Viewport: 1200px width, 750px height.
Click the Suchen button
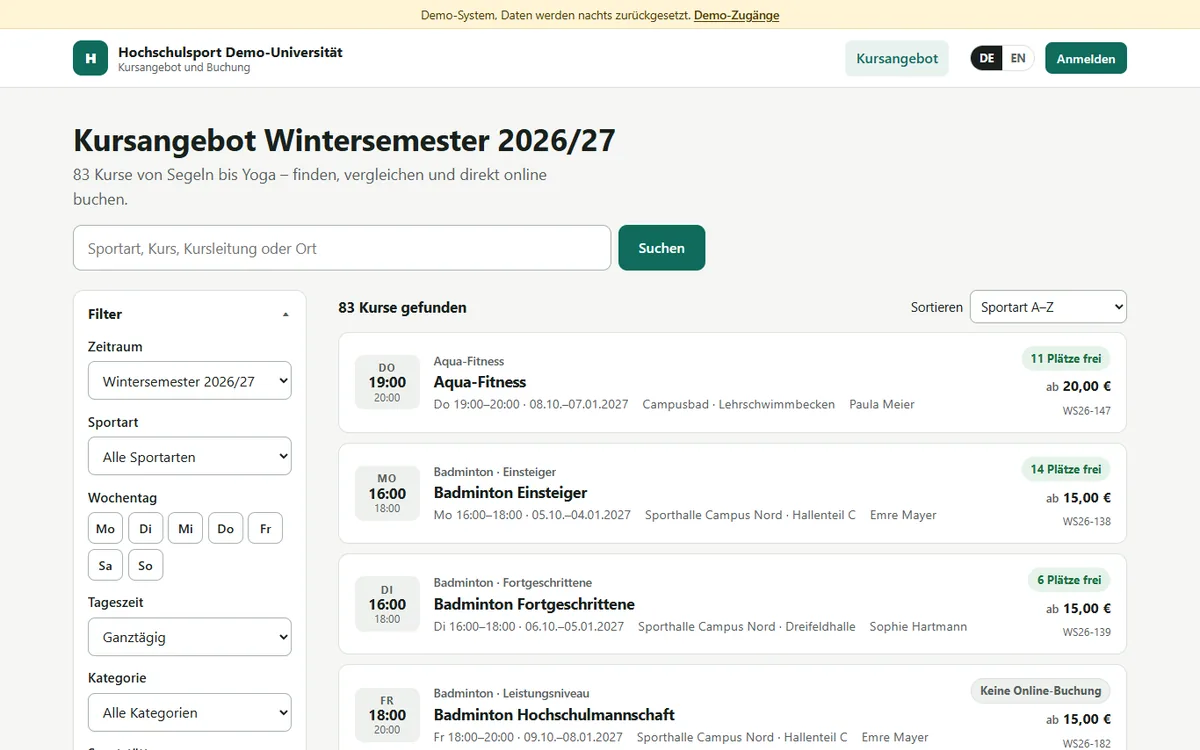662,248
